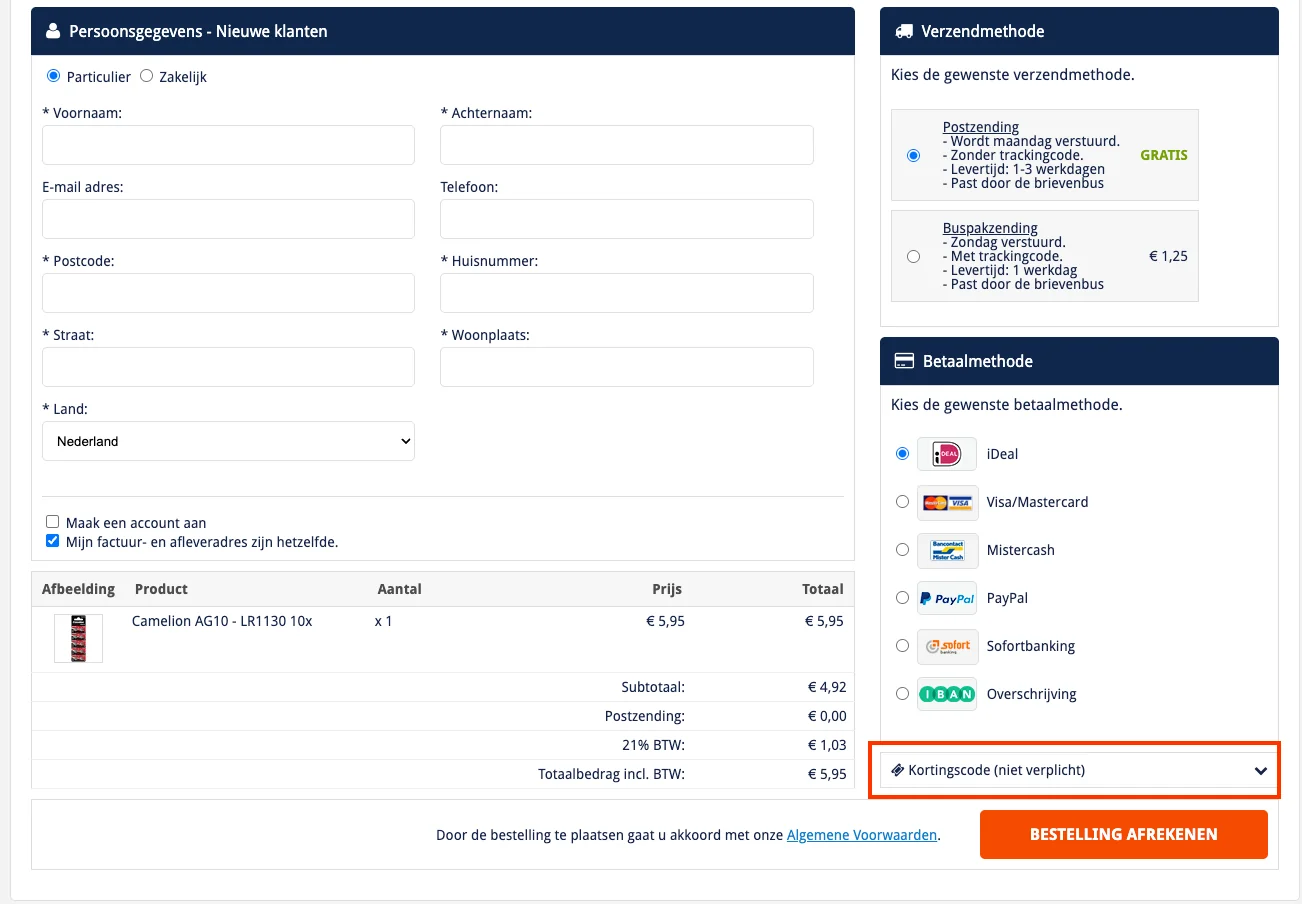Click the Kortingscode tag icon
The image size is (1302, 904).
(x=897, y=770)
